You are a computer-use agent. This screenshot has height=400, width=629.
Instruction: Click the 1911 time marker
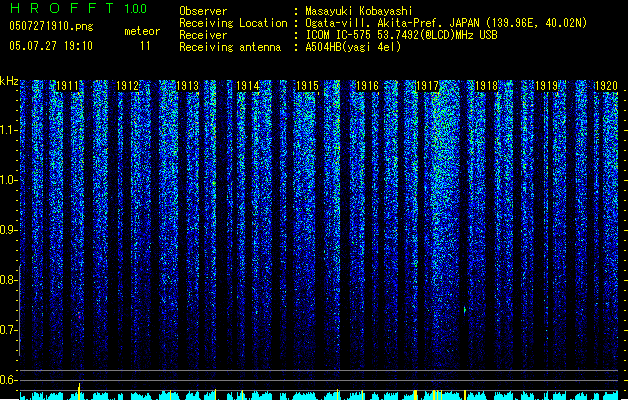pos(68,86)
